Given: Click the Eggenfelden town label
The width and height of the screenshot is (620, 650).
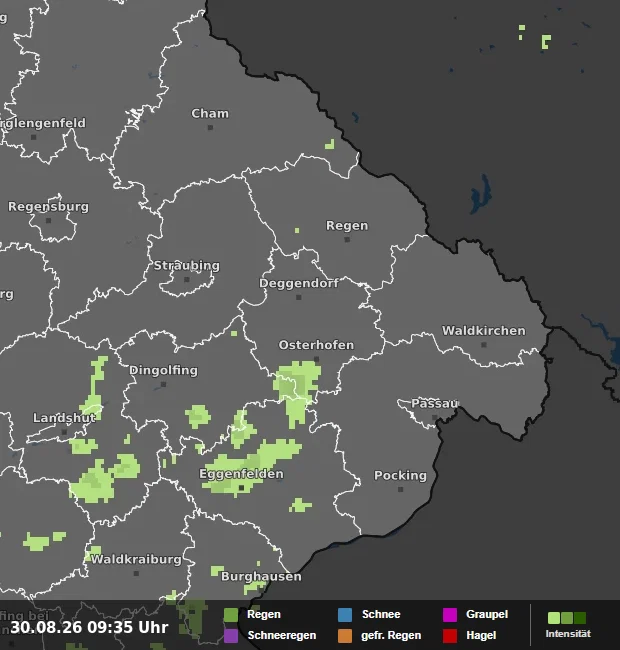Looking at the screenshot, I should click(241, 474).
